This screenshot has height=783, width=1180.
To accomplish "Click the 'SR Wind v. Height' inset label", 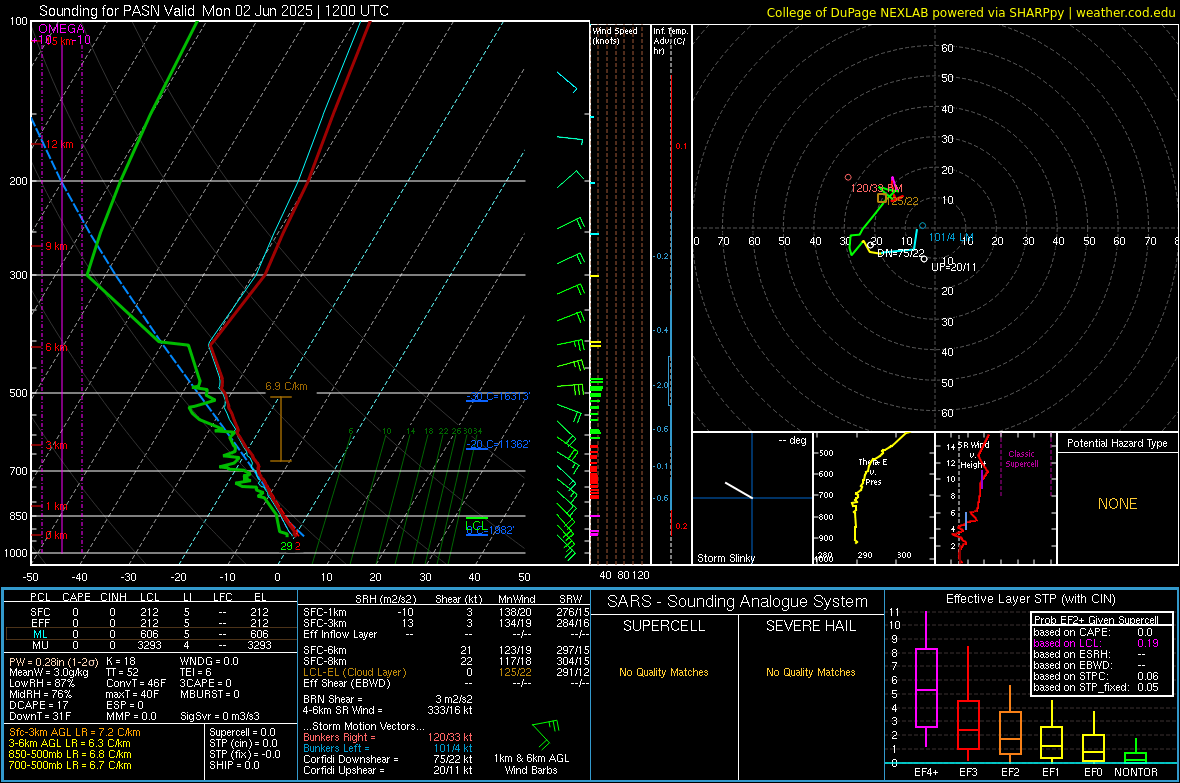I will (x=973, y=455).
